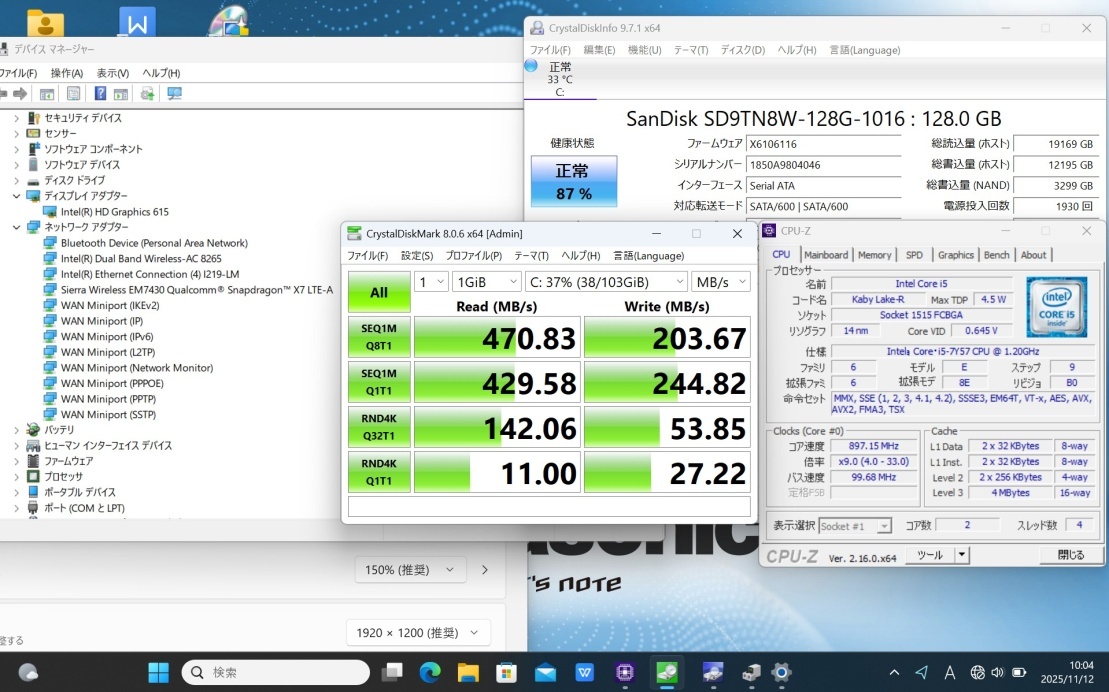Click the C: drive health status indicator

click(x=560, y=79)
